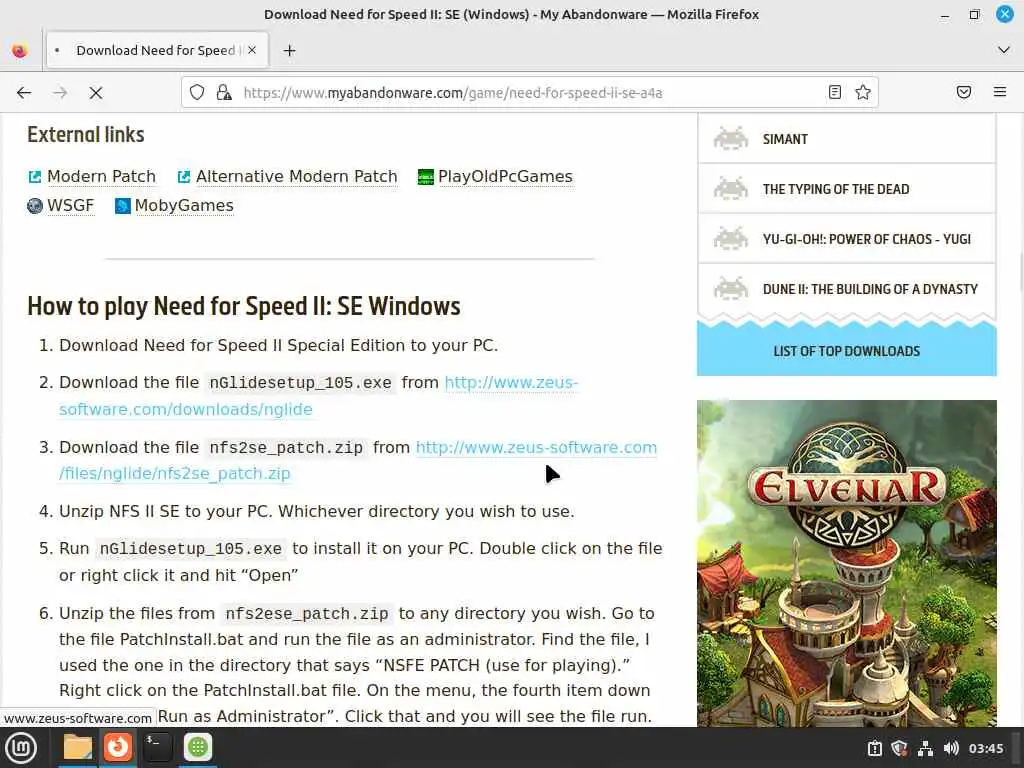Toggle Reader View icon
1024x768 pixels.
click(835, 93)
